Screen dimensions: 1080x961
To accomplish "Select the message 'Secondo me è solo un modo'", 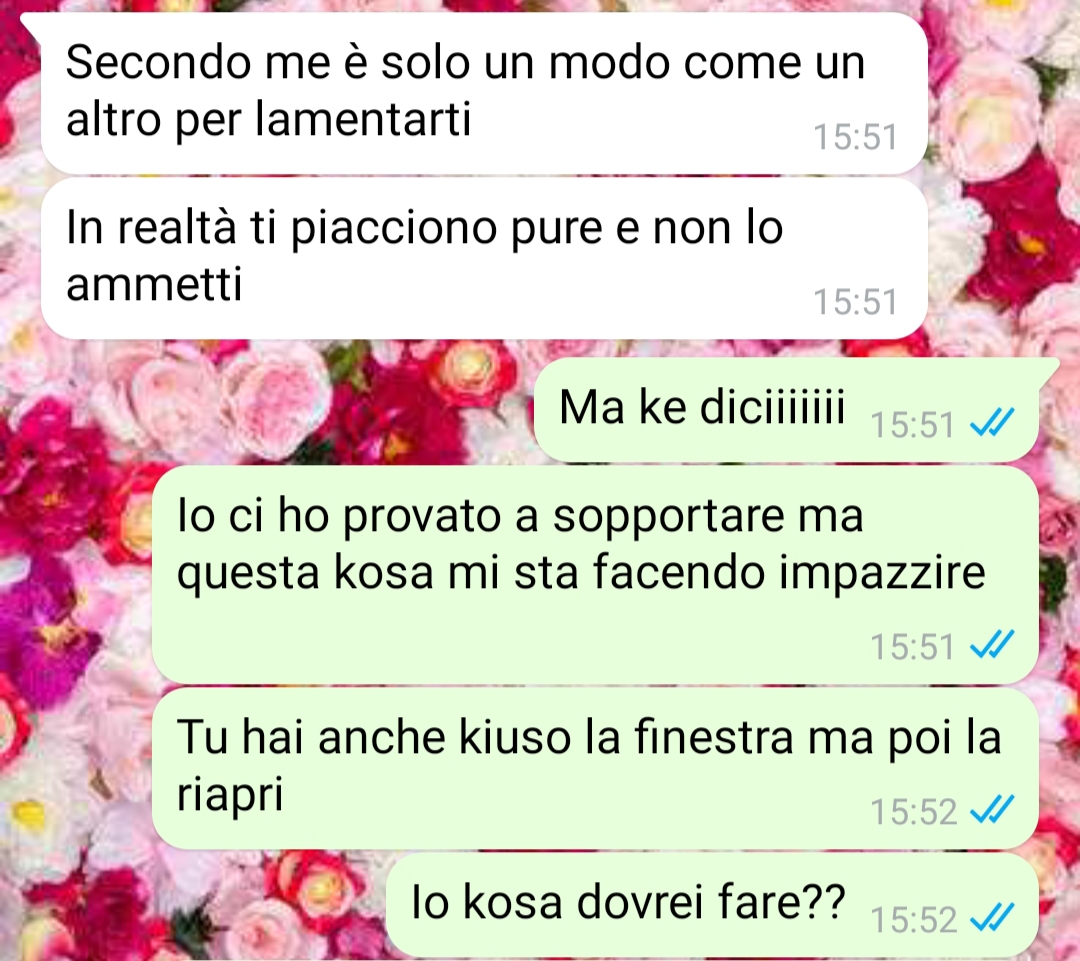I will pos(484,93).
